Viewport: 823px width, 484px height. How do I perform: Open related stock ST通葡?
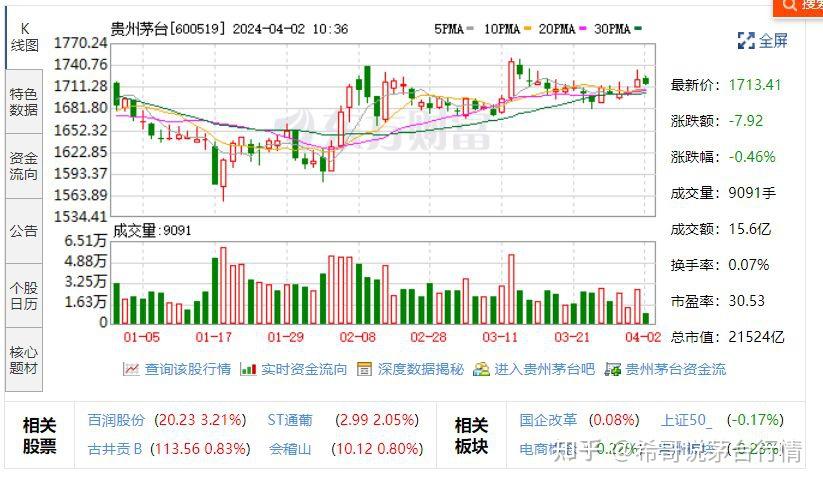coord(290,420)
